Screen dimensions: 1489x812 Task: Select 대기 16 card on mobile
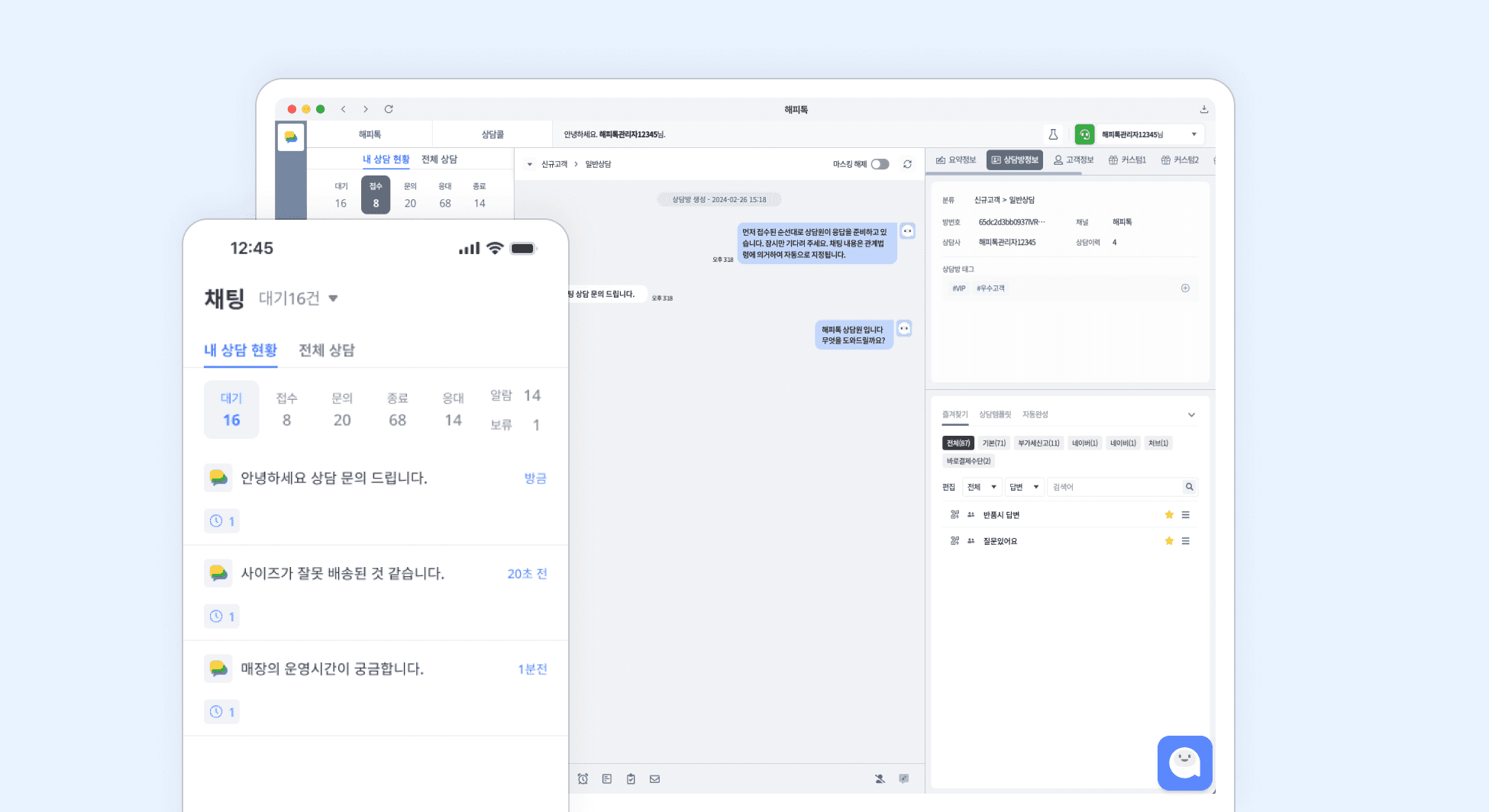pos(231,410)
